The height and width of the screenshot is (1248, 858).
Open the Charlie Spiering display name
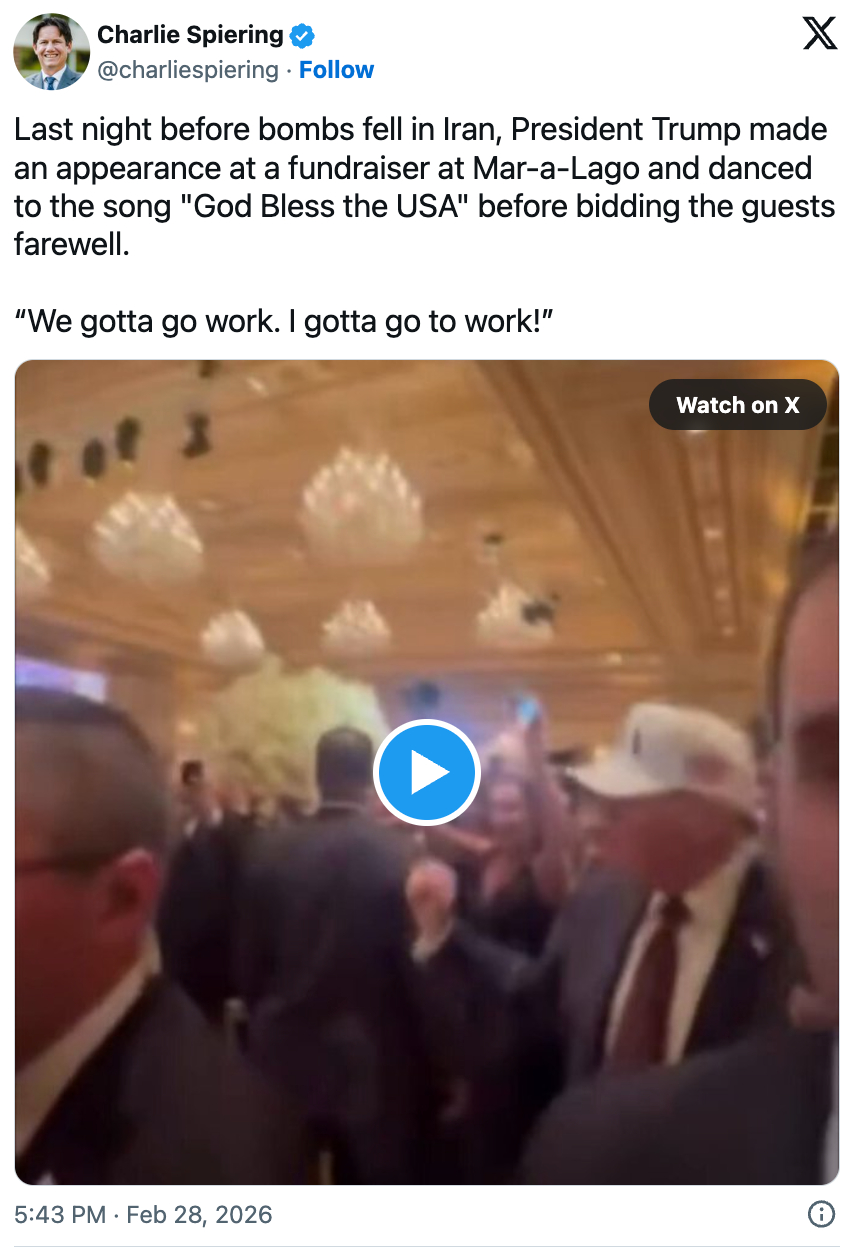pyautogui.click(x=190, y=35)
